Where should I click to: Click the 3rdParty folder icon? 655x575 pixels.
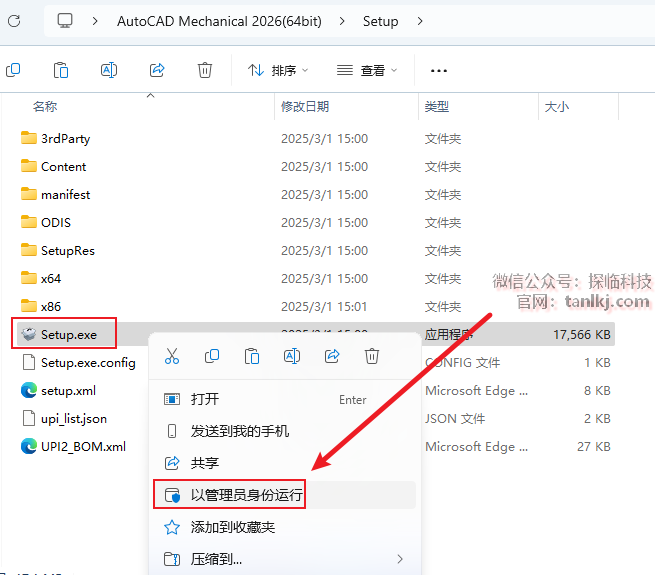pyautogui.click(x=28, y=137)
